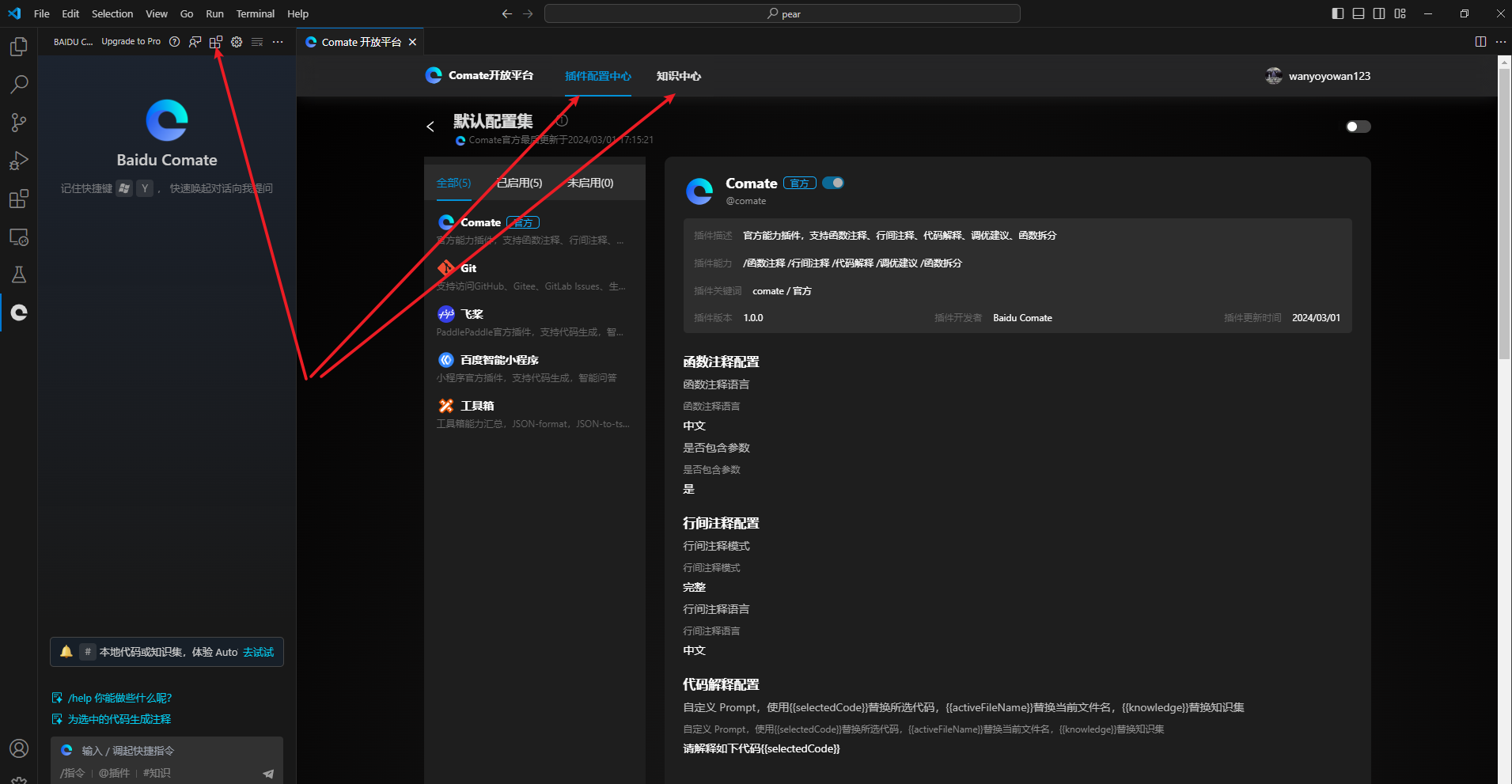The height and width of the screenshot is (784, 1512).
Task: Select the 已启用(5) plugin filter tab
Action: (519, 183)
